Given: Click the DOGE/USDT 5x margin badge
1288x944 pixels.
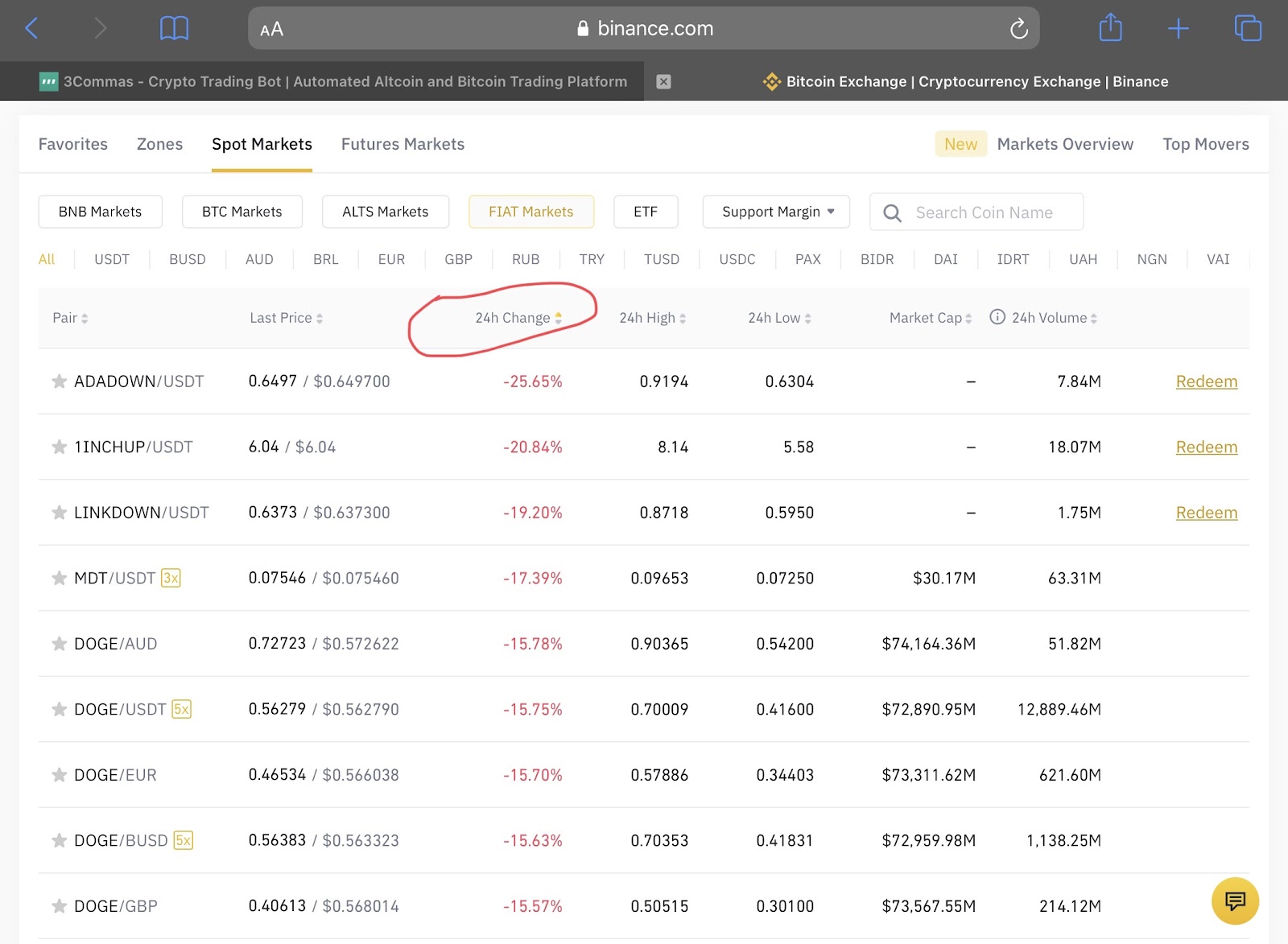Looking at the screenshot, I should (181, 709).
